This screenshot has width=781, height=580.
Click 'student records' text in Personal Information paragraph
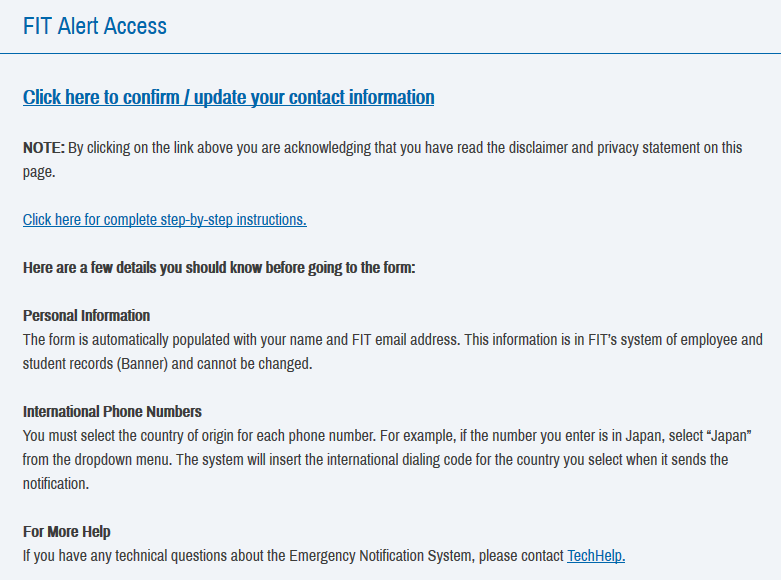tap(68, 364)
